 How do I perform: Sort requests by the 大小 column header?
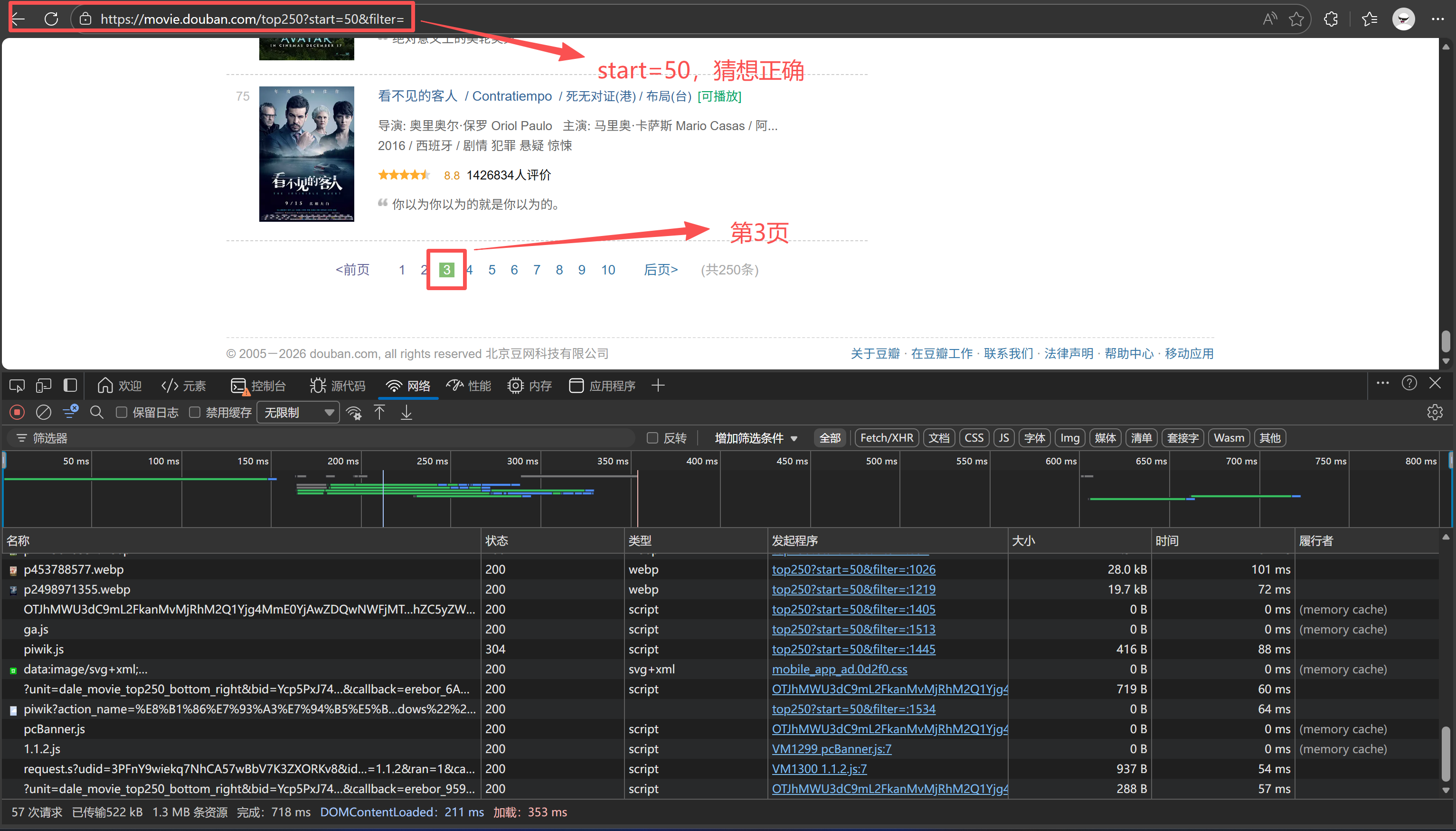pyautogui.click(x=1079, y=540)
